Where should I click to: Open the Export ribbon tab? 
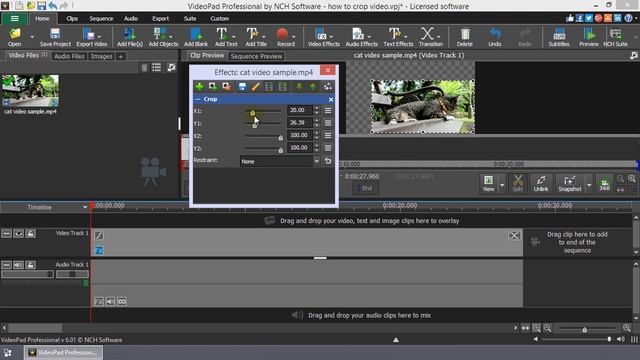tap(160, 18)
